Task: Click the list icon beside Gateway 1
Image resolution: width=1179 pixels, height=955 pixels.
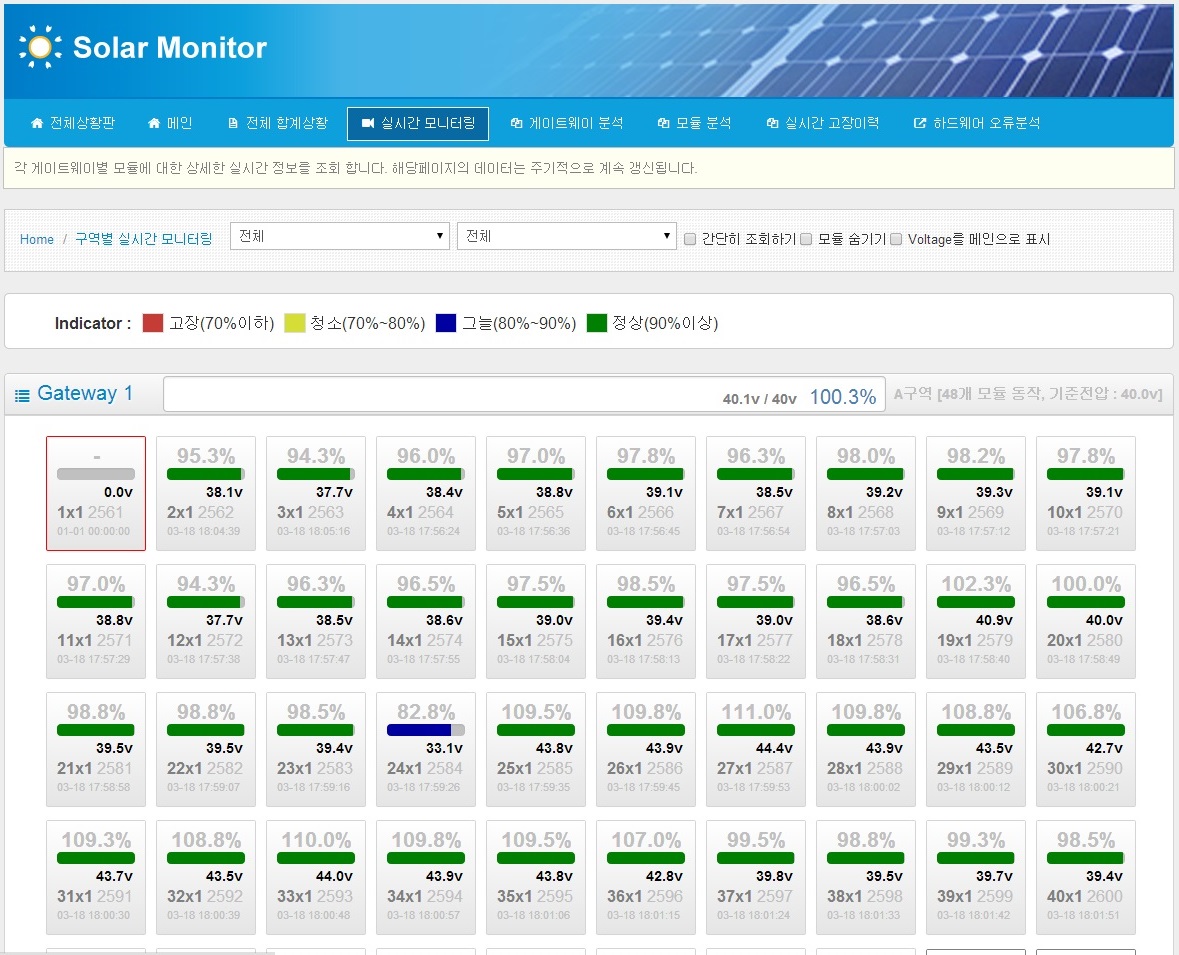Action: click(x=23, y=395)
